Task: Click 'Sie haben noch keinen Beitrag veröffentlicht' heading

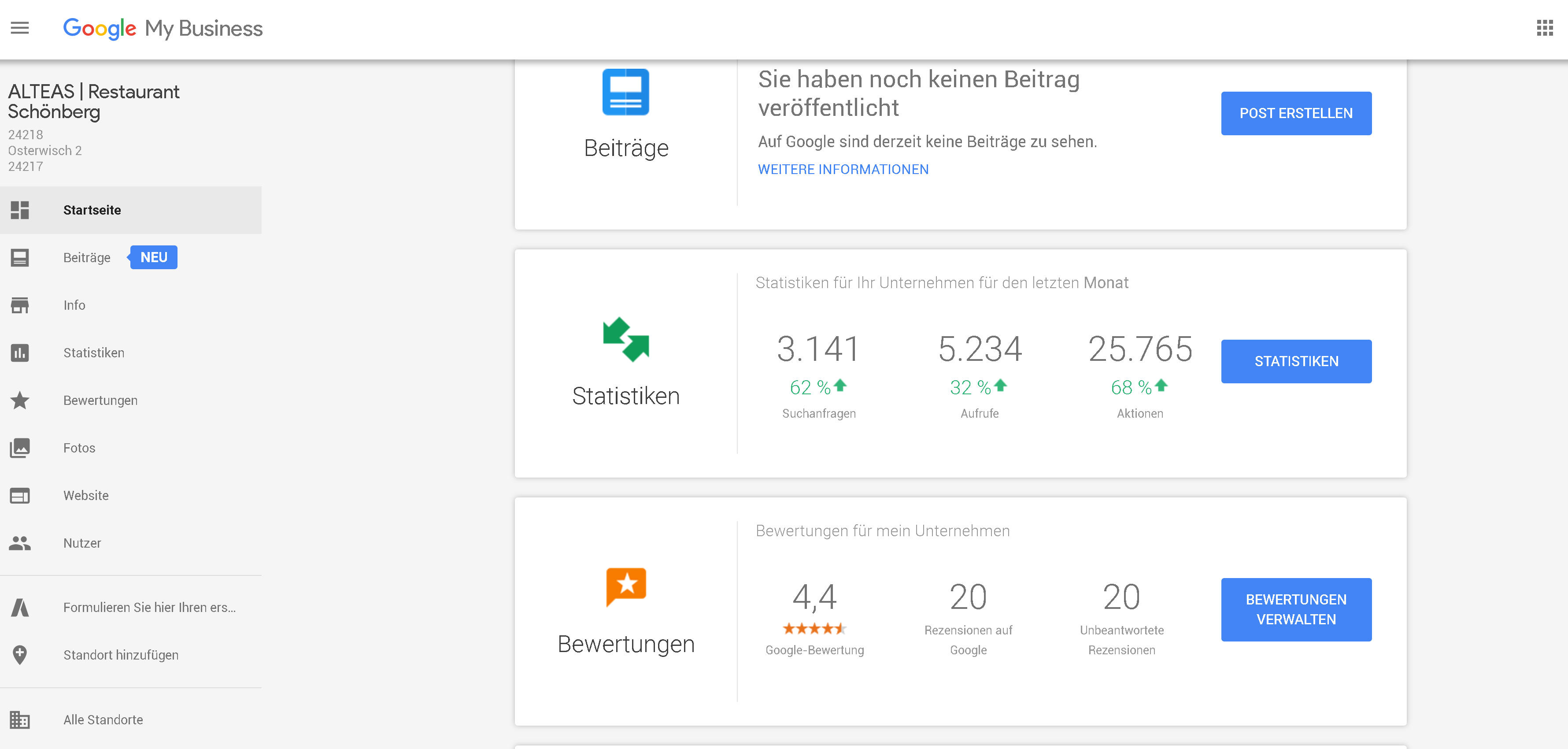Action: coord(918,93)
